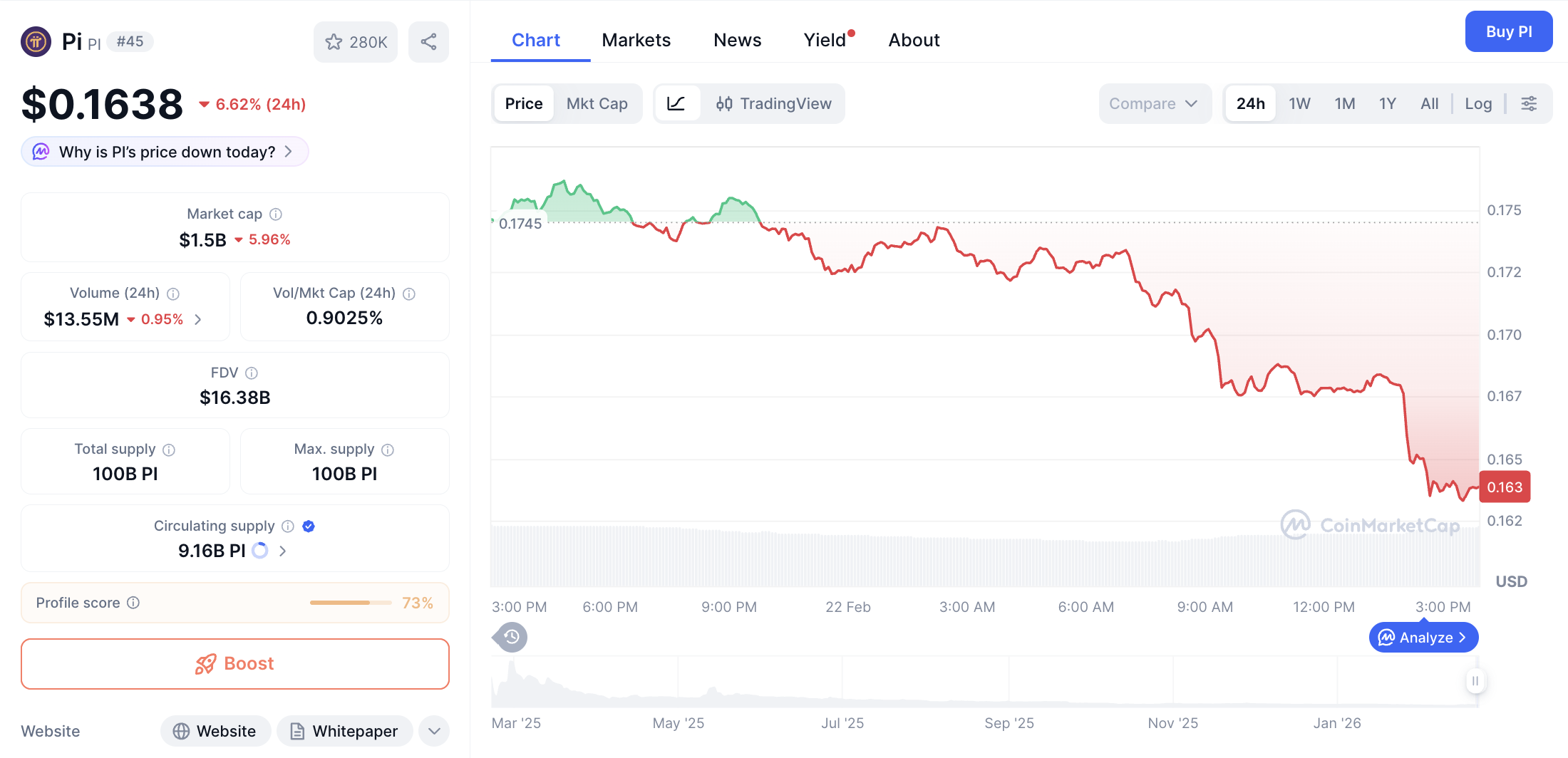Select the line chart view icon
This screenshot has width=1568, height=758.
[677, 103]
